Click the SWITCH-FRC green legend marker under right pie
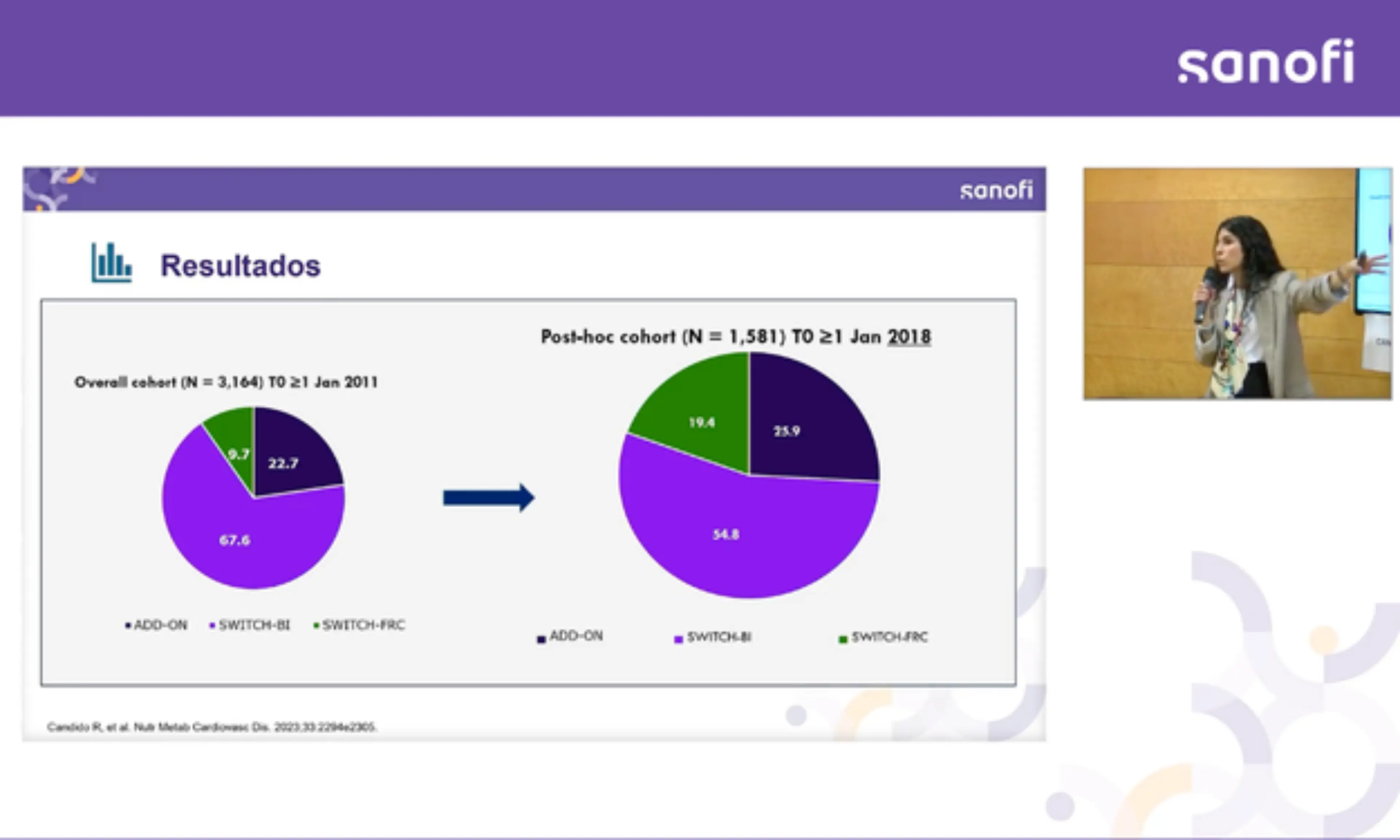The width and height of the screenshot is (1400, 840). pyautogui.click(x=843, y=639)
